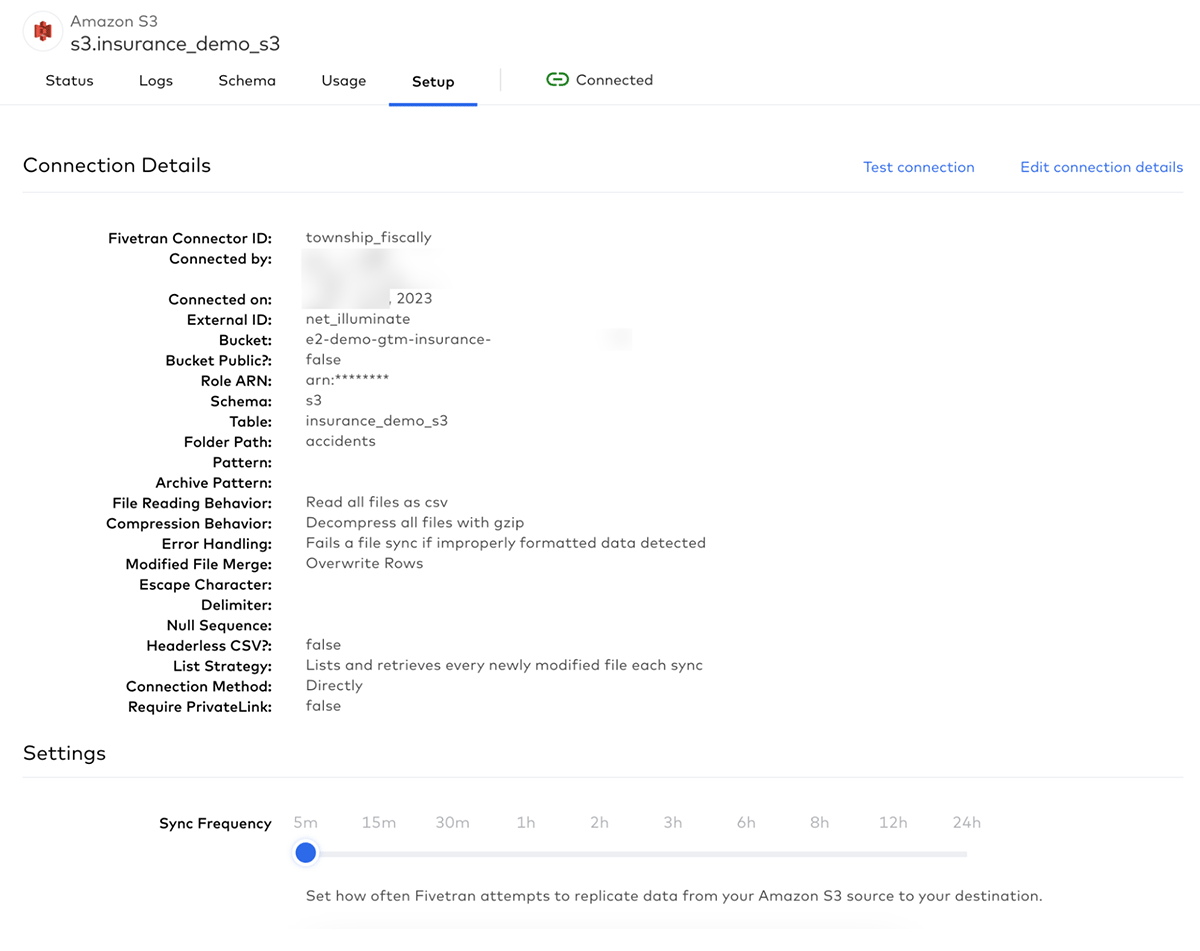View the Schema tab

tap(246, 81)
